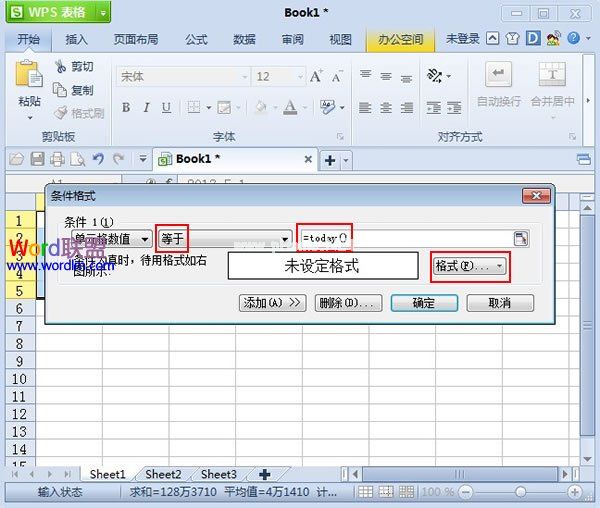Screen dimensions: 600x508
Task: Click the Open folder icon
Action: [x=16, y=159]
